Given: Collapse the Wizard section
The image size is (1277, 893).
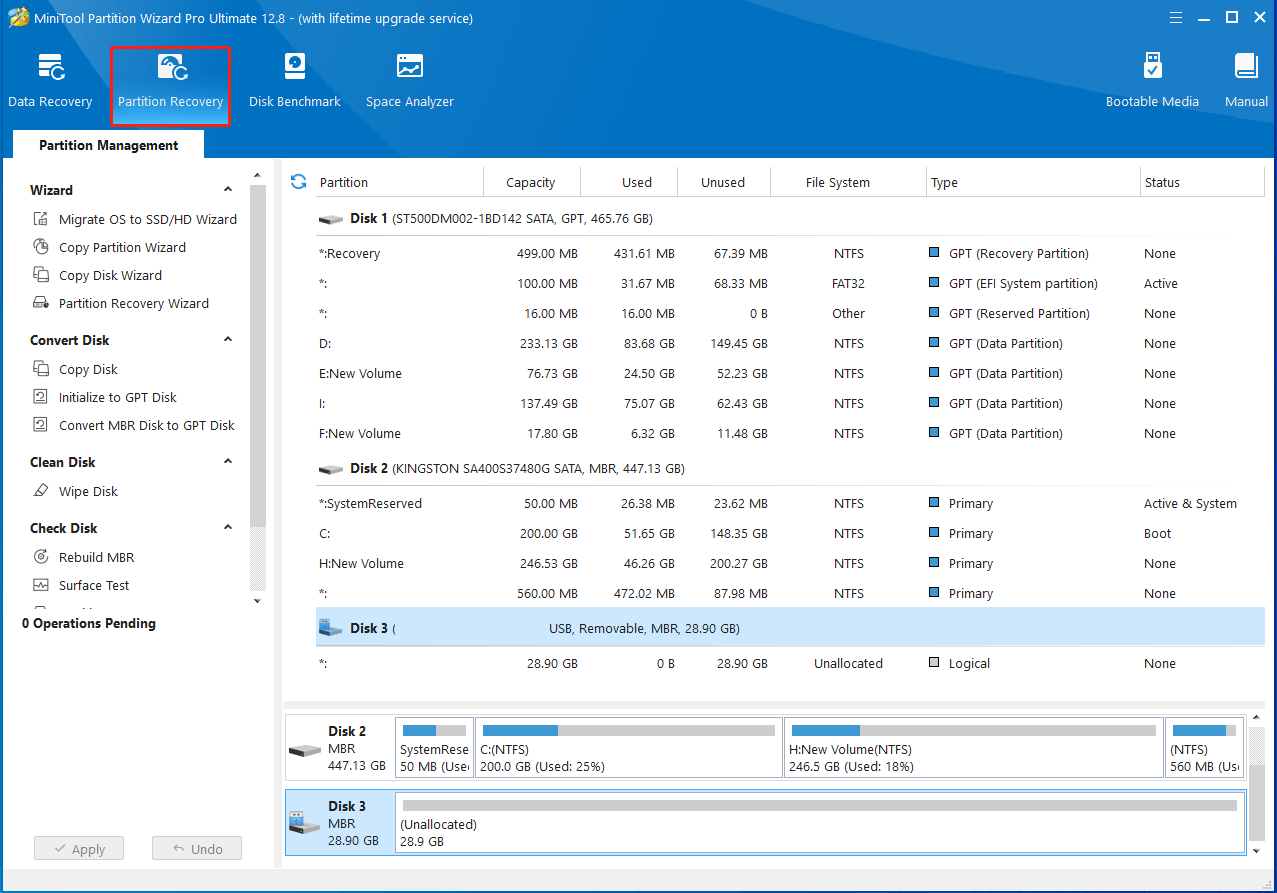Looking at the screenshot, I should tap(228, 190).
